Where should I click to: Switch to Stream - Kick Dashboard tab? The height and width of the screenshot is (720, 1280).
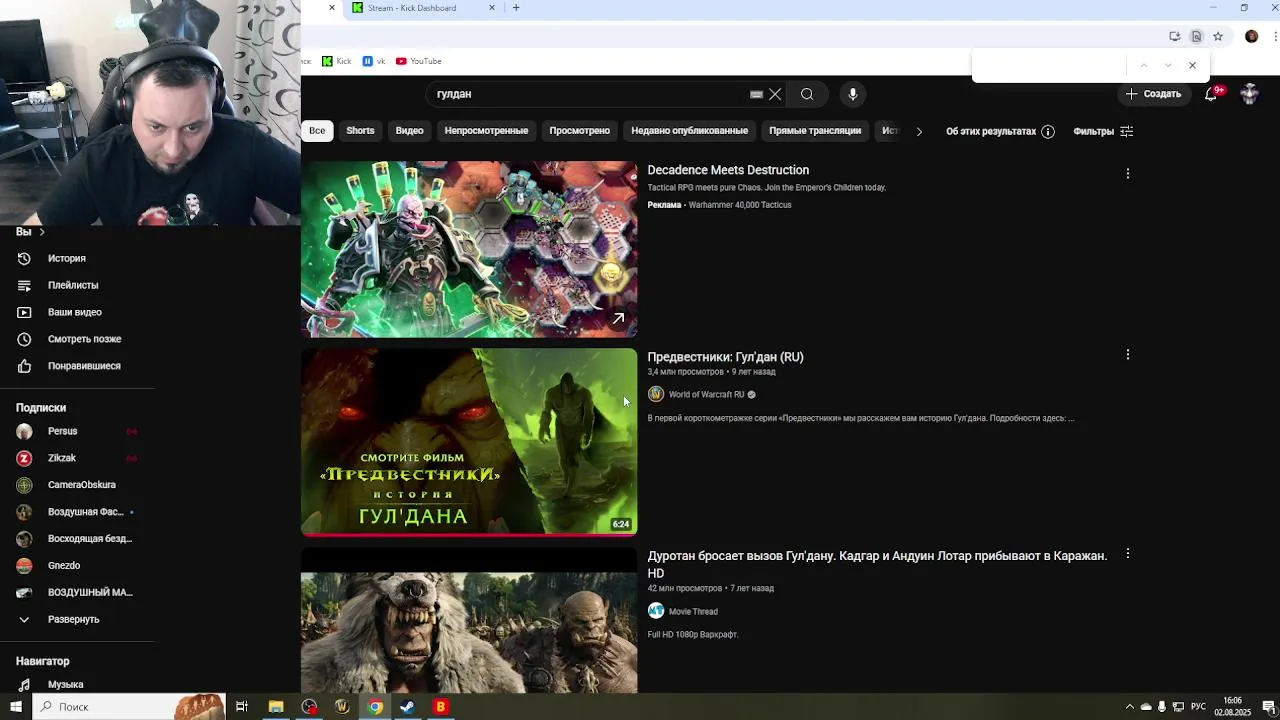(x=422, y=8)
